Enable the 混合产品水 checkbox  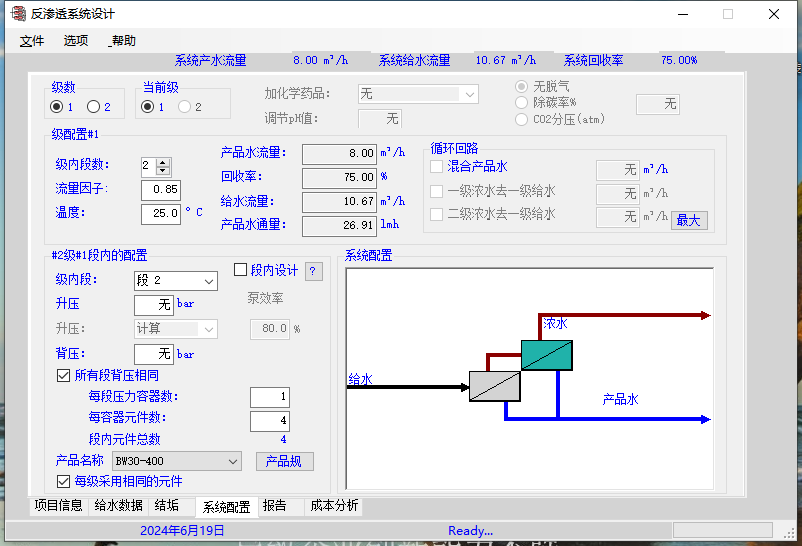pyautogui.click(x=437, y=167)
